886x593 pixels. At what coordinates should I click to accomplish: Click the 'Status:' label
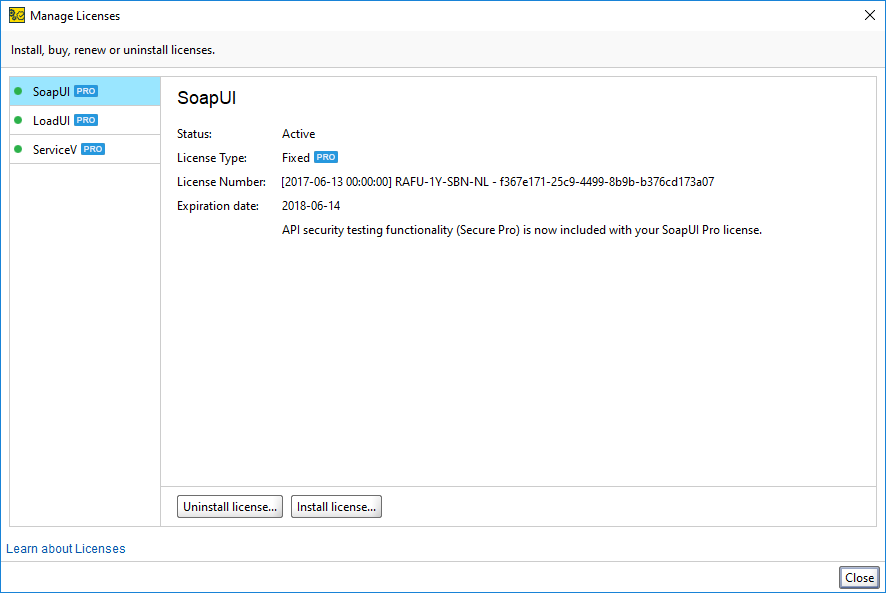click(194, 134)
